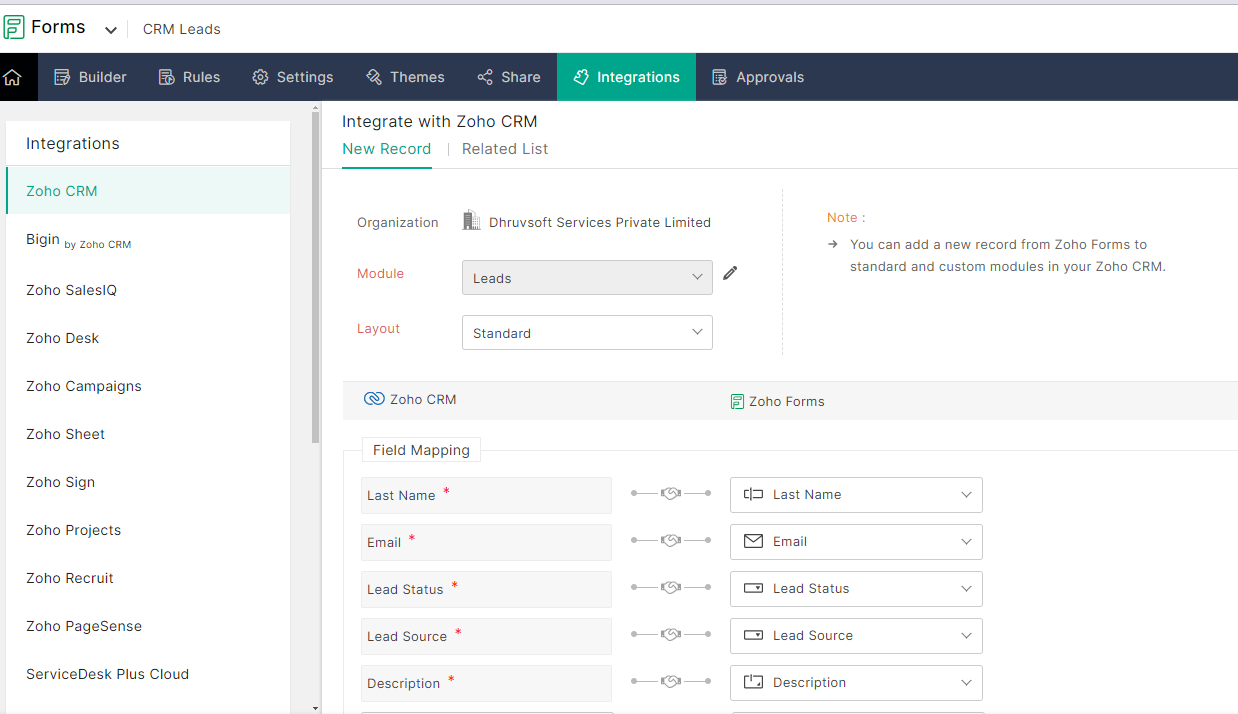Select Zoho CRM integration
Screen dimensions: 1238x714
(148, 191)
